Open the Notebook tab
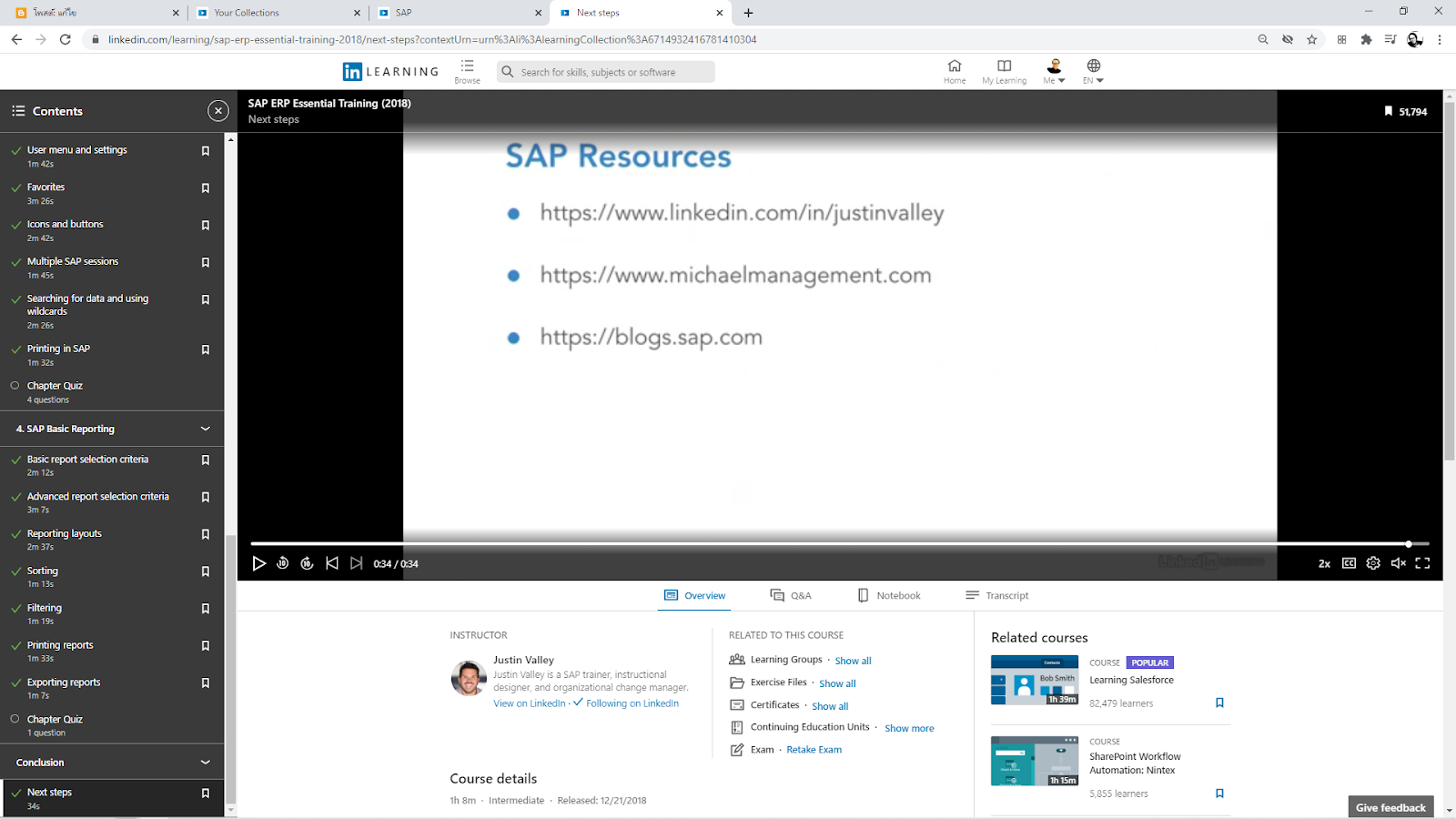This screenshot has width=1456, height=819. (x=889, y=595)
